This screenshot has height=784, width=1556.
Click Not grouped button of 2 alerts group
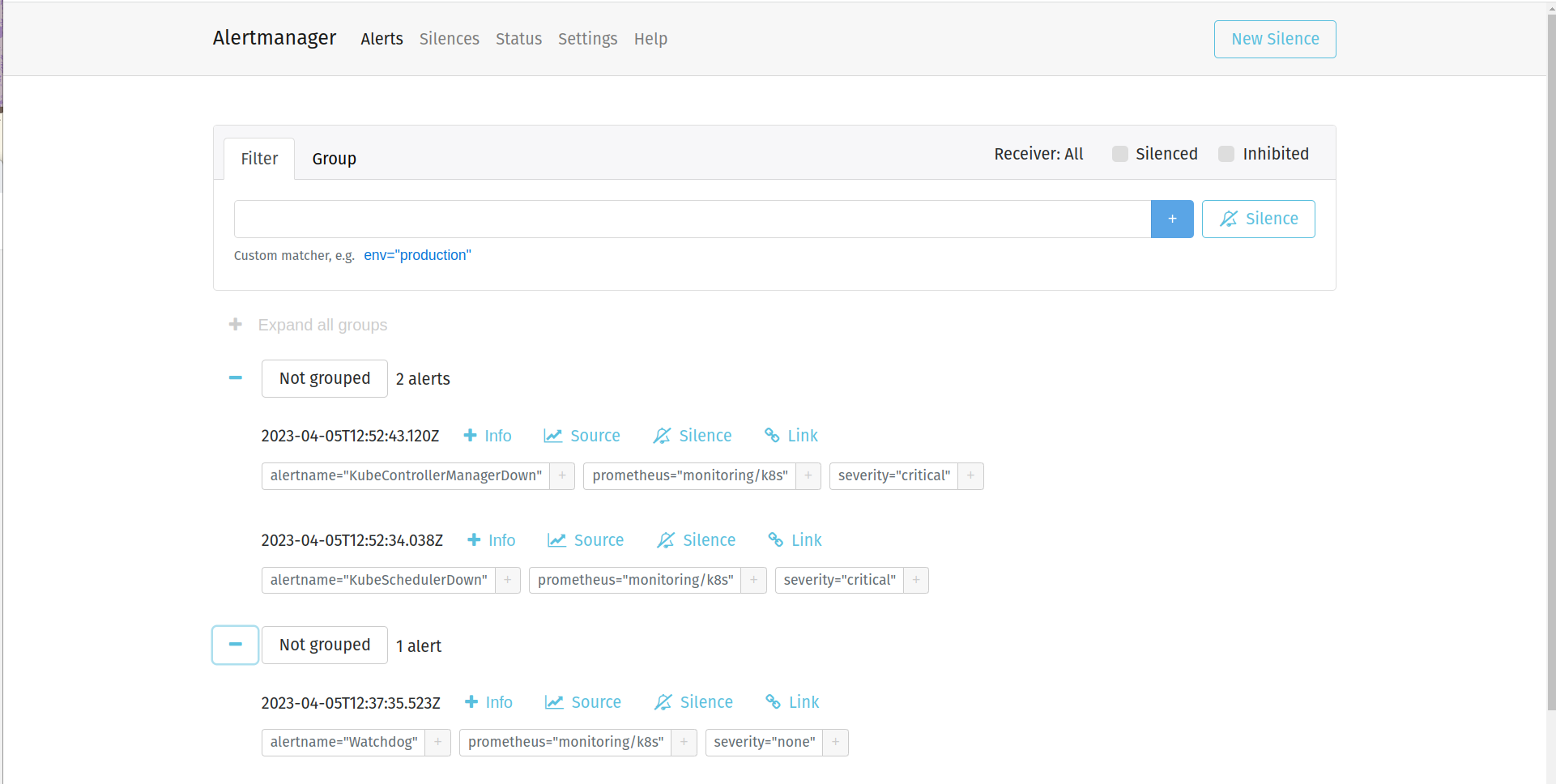point(325,378)
